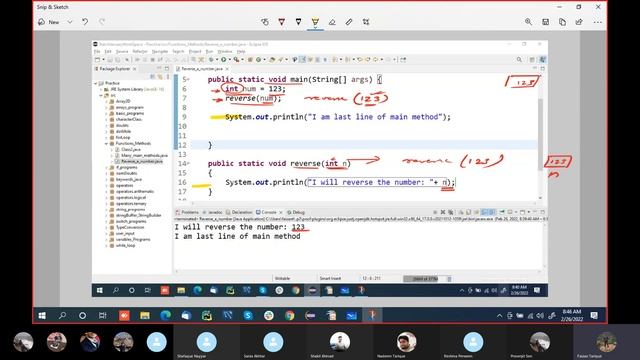The image size is (640, 360).
Task: Open the Help menu in captured Eclipse window
Action: (241, 51)
